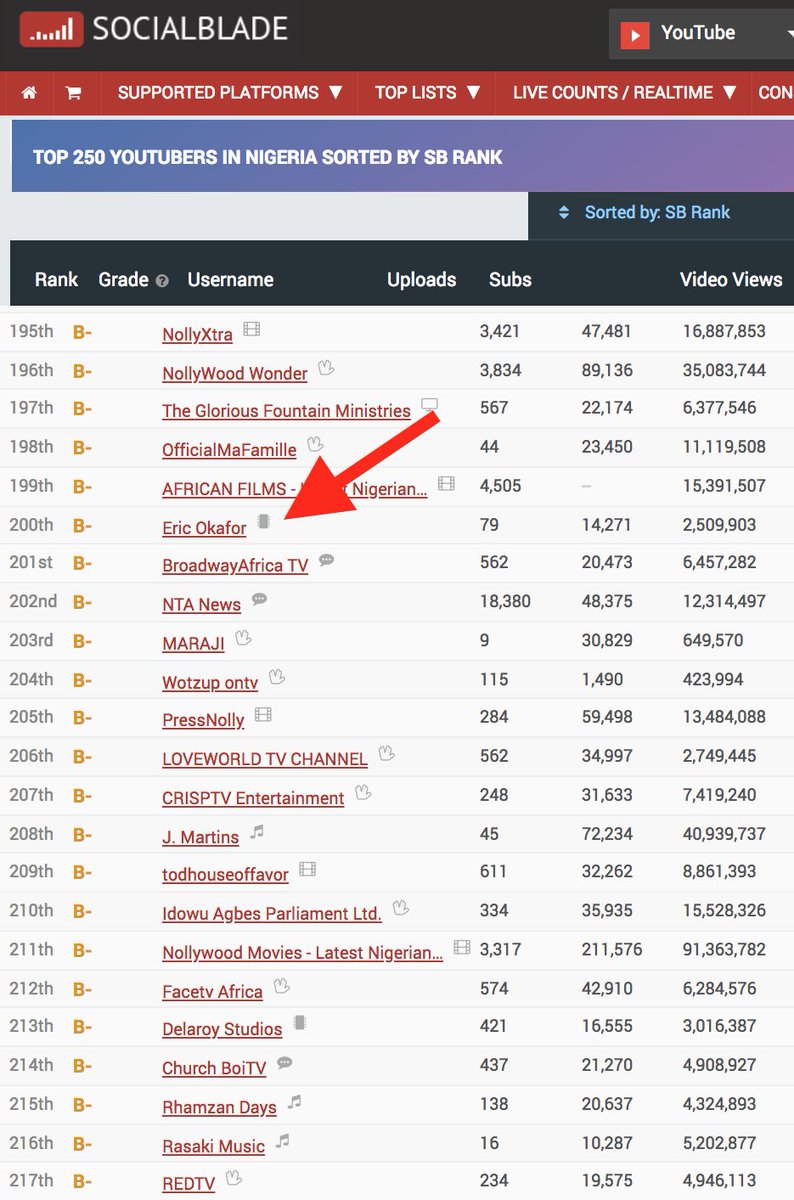Open the Rasaki Music channel link
The height and width of the screenshot is (1200, 794).
213,1146
